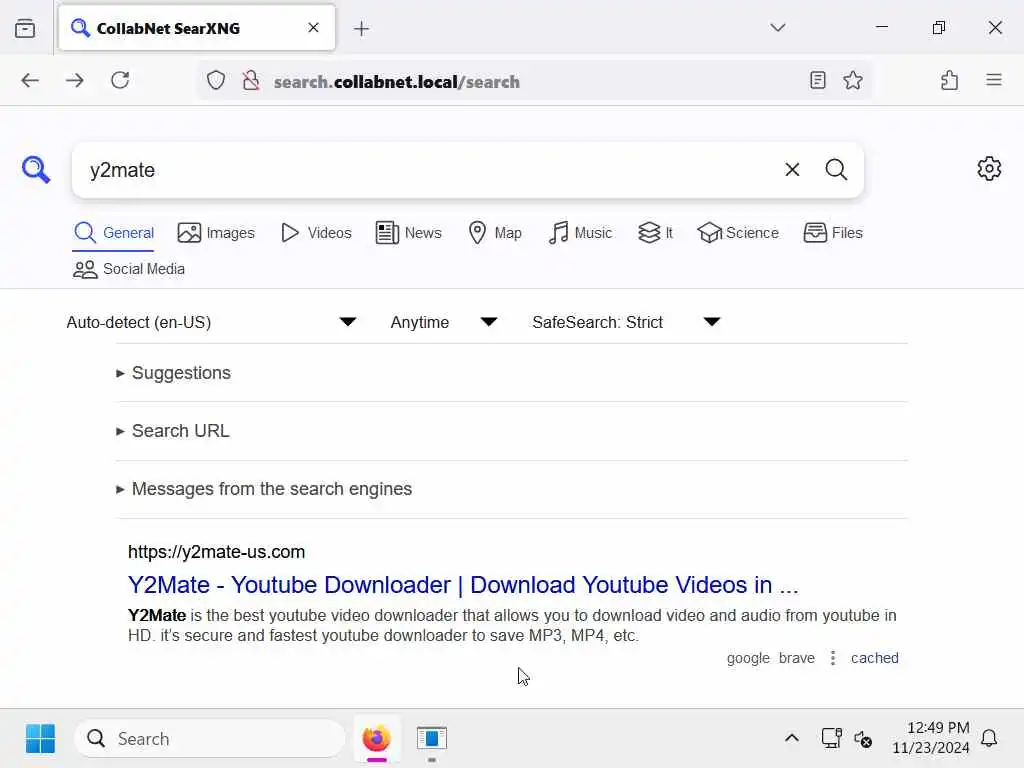Viewport: 1024px width, 768px height.
Task: Open Firefox application hamburger menu
Action: tap(994, 80)
